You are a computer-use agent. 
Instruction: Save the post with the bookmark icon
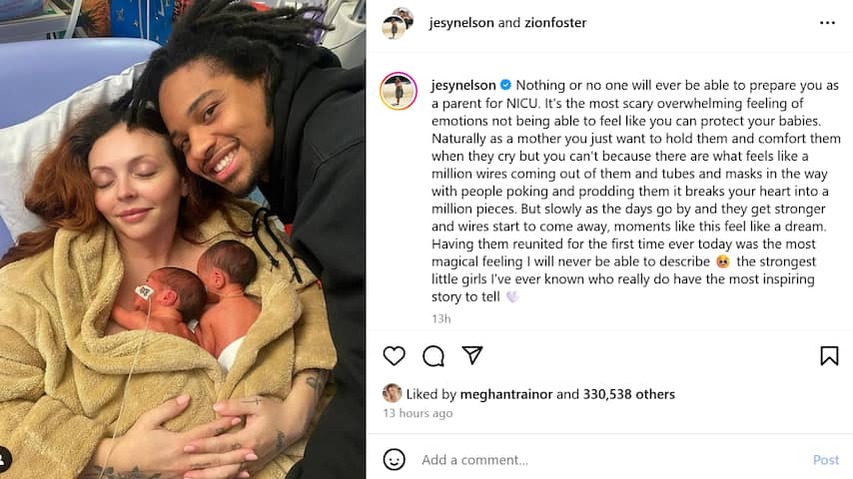[x=829, y=356]
